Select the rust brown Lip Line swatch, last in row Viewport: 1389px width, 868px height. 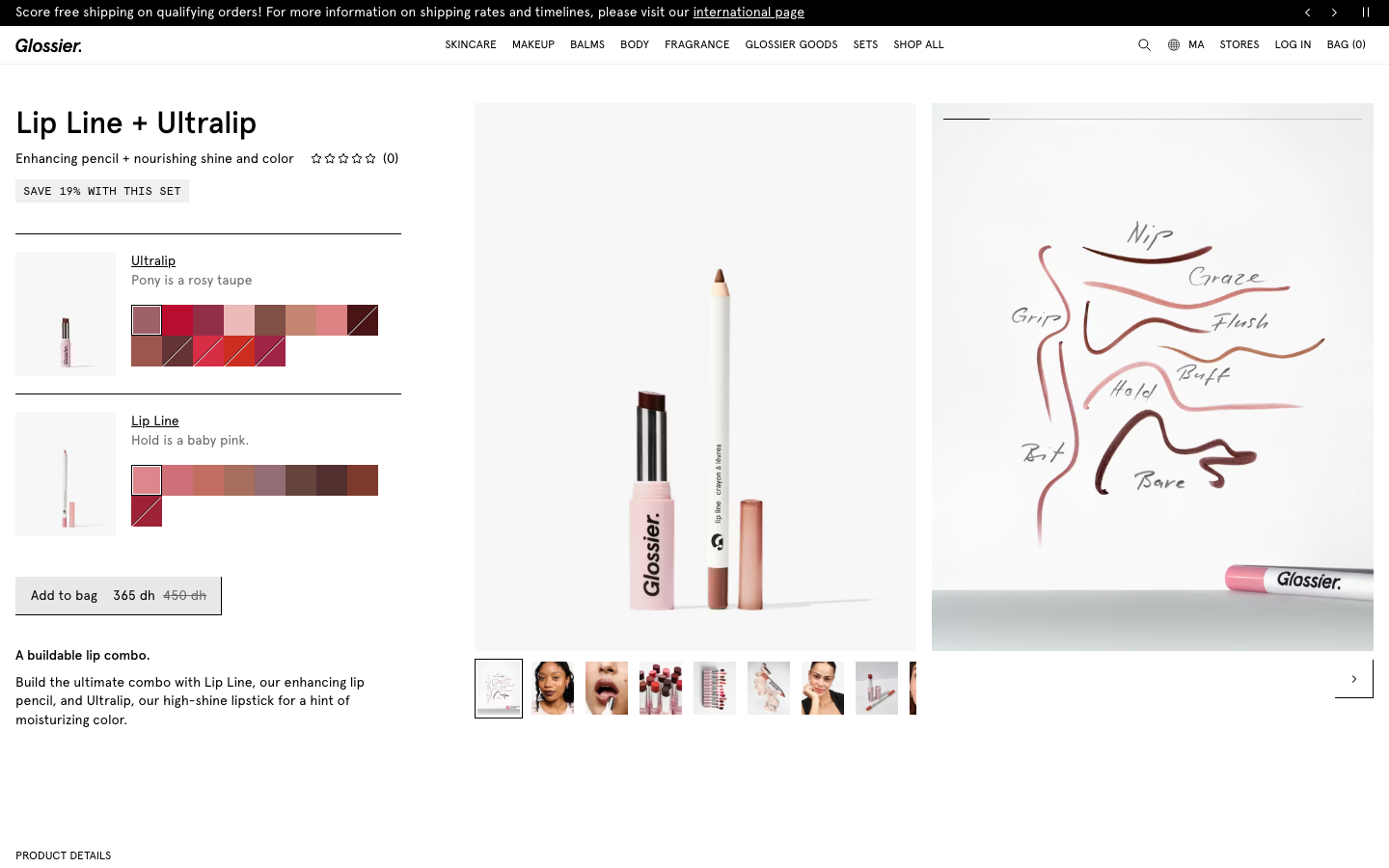[363, 480]
